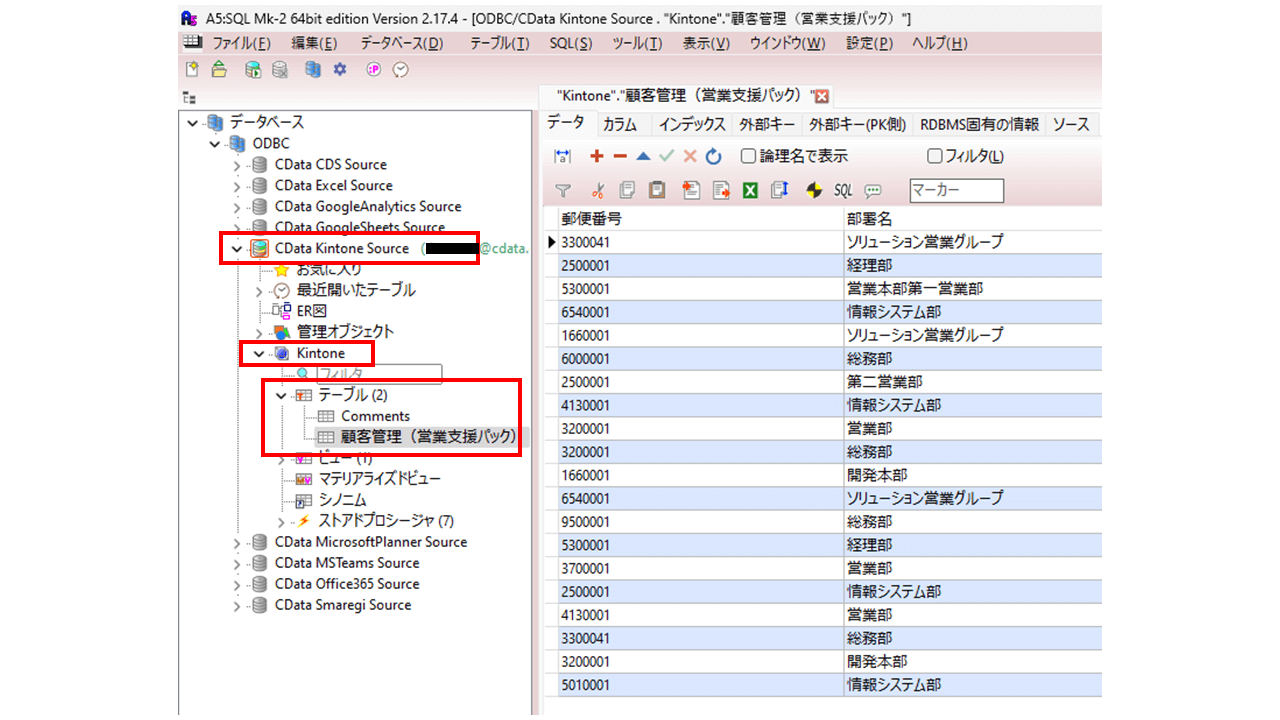Expand the CData CDS Source node
The width and height of the screenshot is (1280, 720).
pos(237,165)
